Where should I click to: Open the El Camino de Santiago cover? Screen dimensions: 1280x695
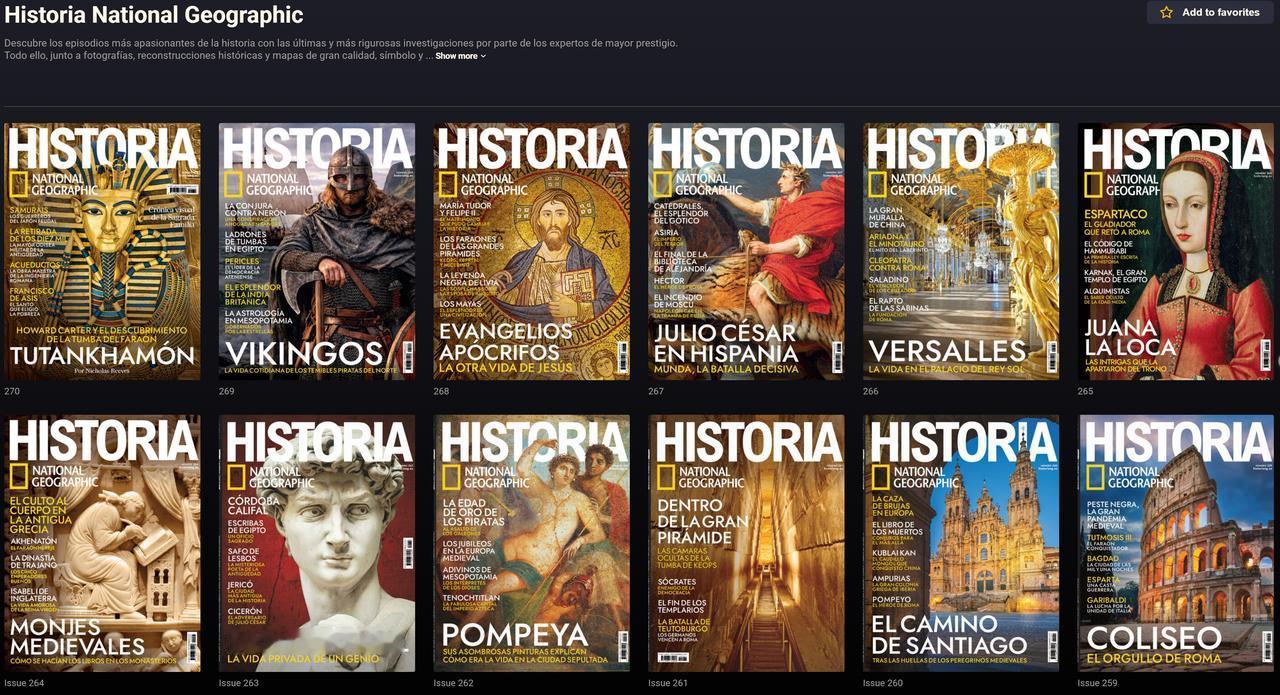(961, 543)
